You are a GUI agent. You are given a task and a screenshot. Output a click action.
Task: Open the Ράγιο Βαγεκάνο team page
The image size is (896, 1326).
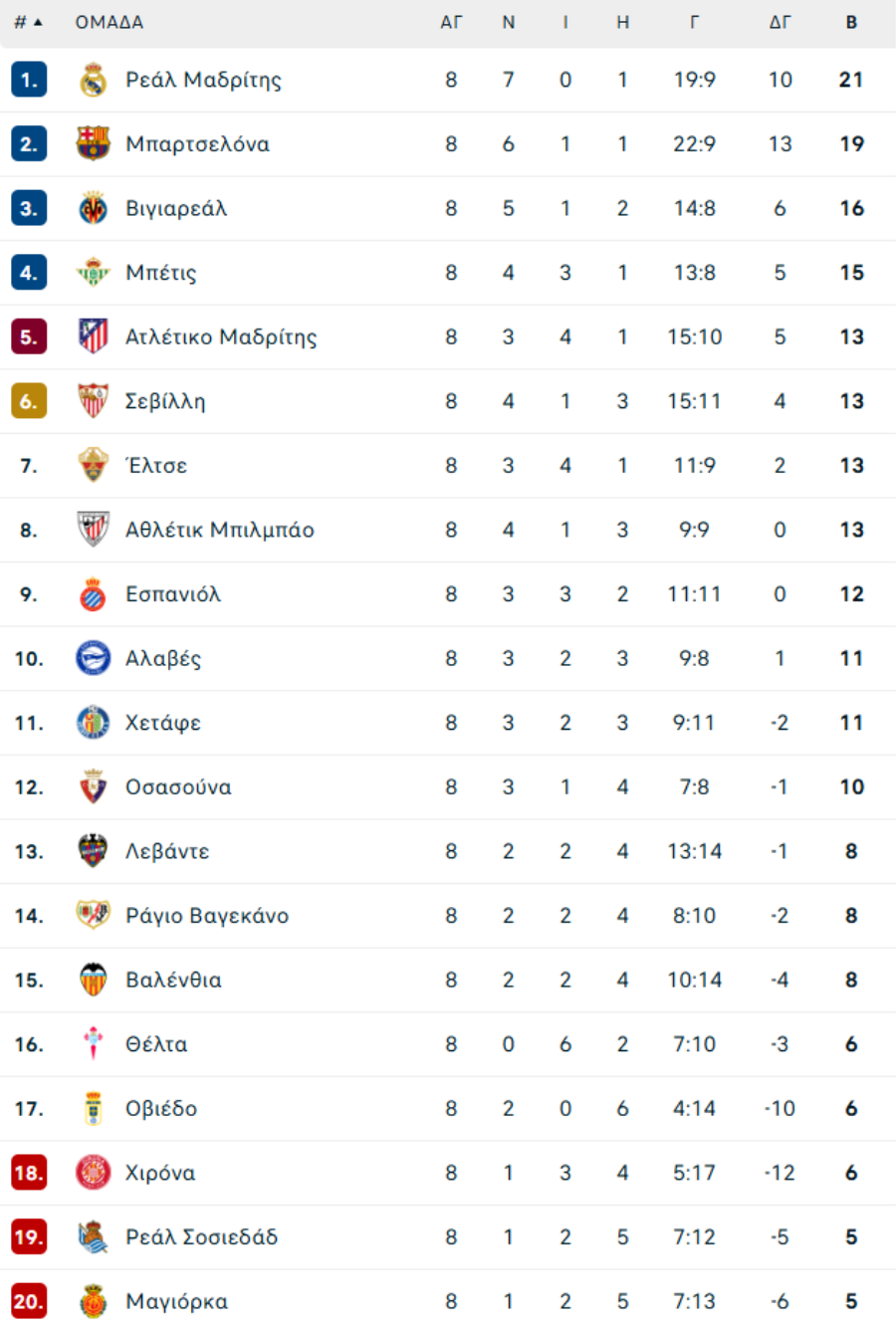[207, 916]
